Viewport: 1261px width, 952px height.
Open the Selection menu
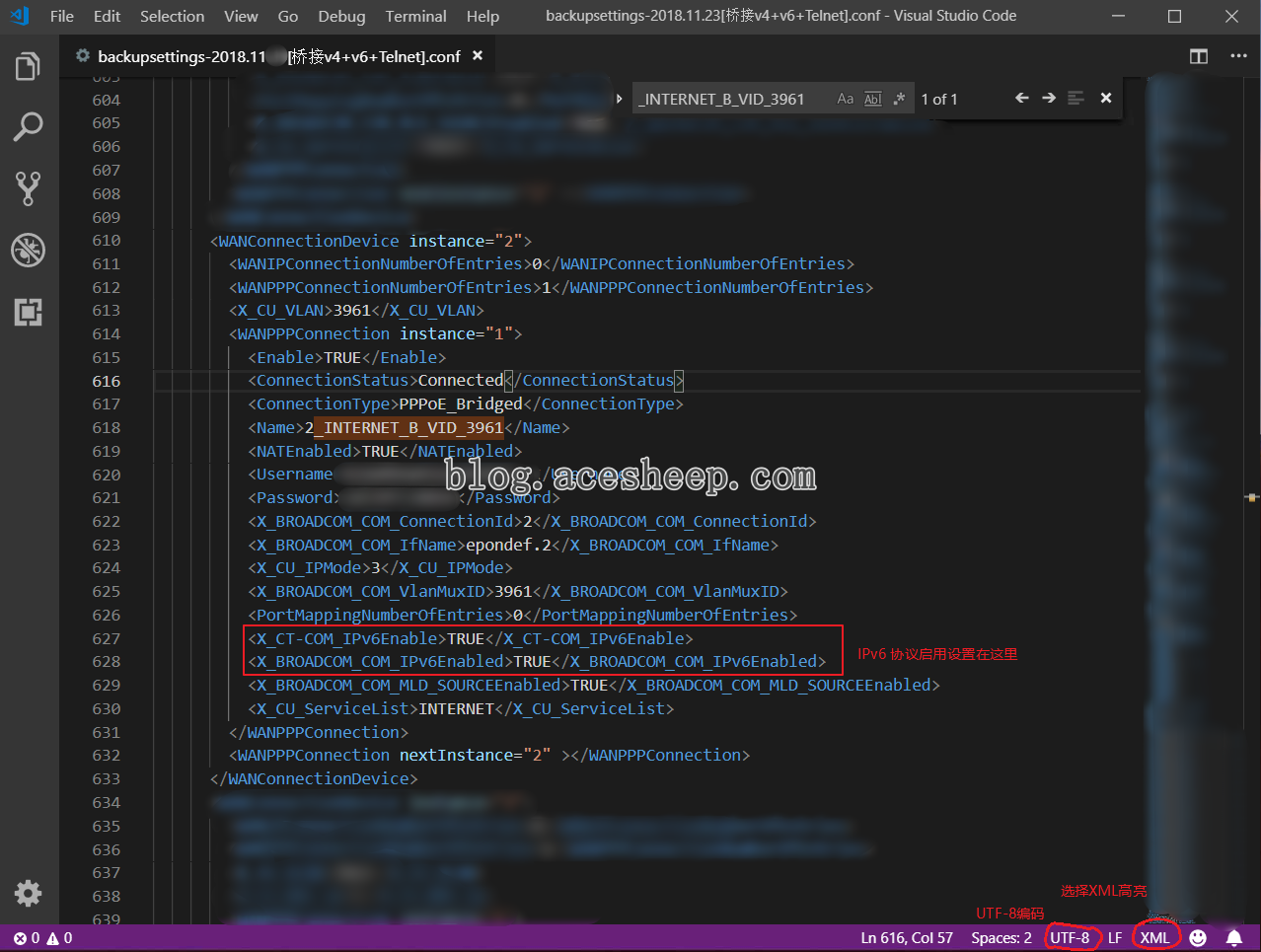pos(173,16)
